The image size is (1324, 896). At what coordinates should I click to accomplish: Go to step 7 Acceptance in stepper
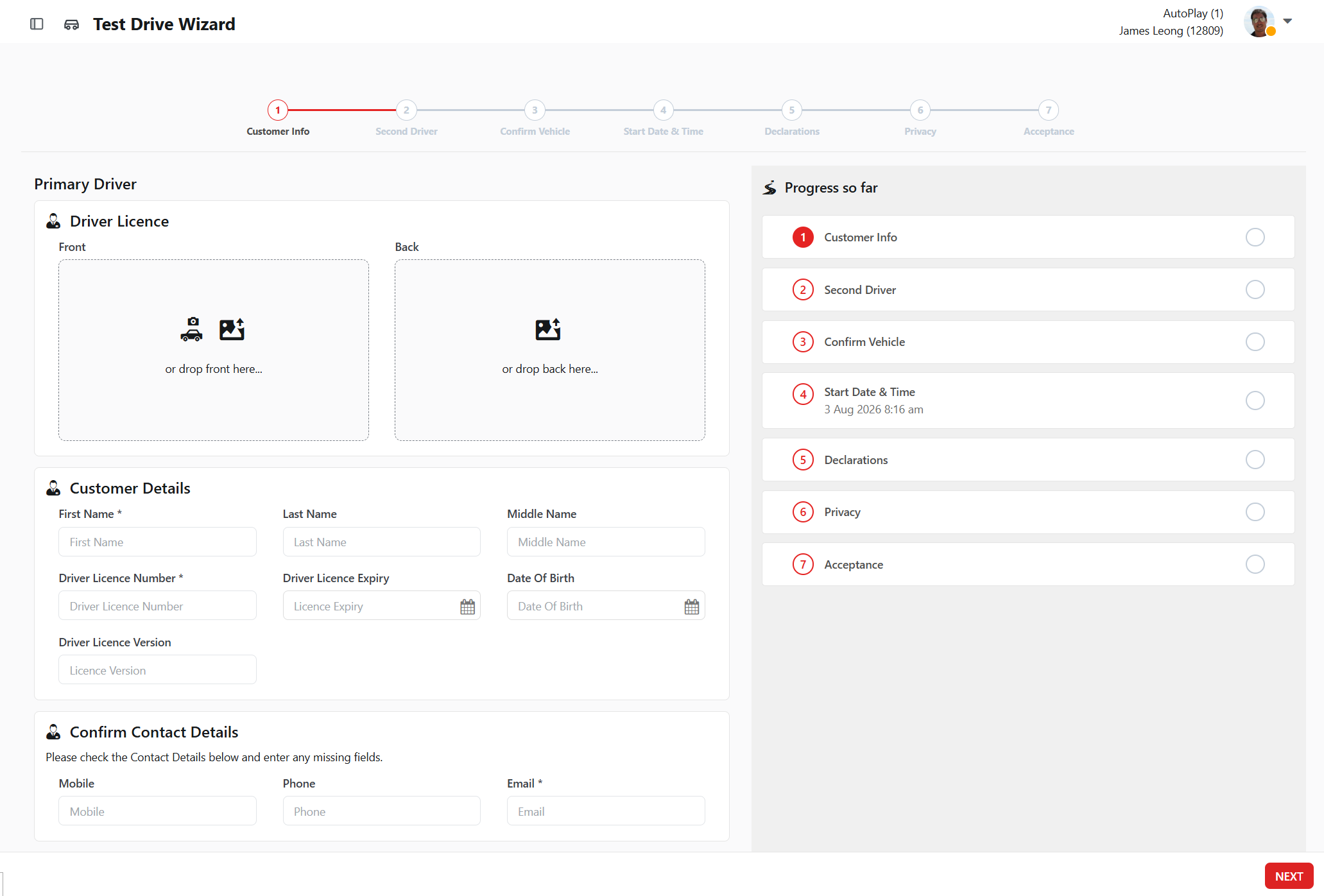[1049, 110]
